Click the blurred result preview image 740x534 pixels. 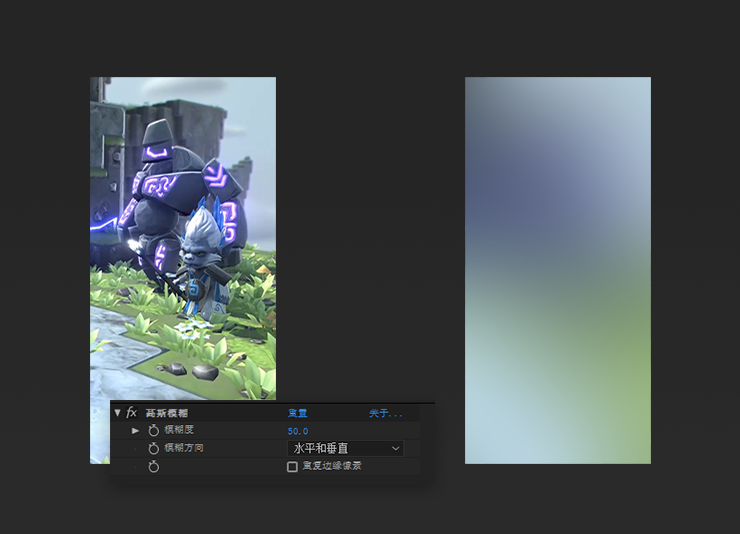(558, 270)
